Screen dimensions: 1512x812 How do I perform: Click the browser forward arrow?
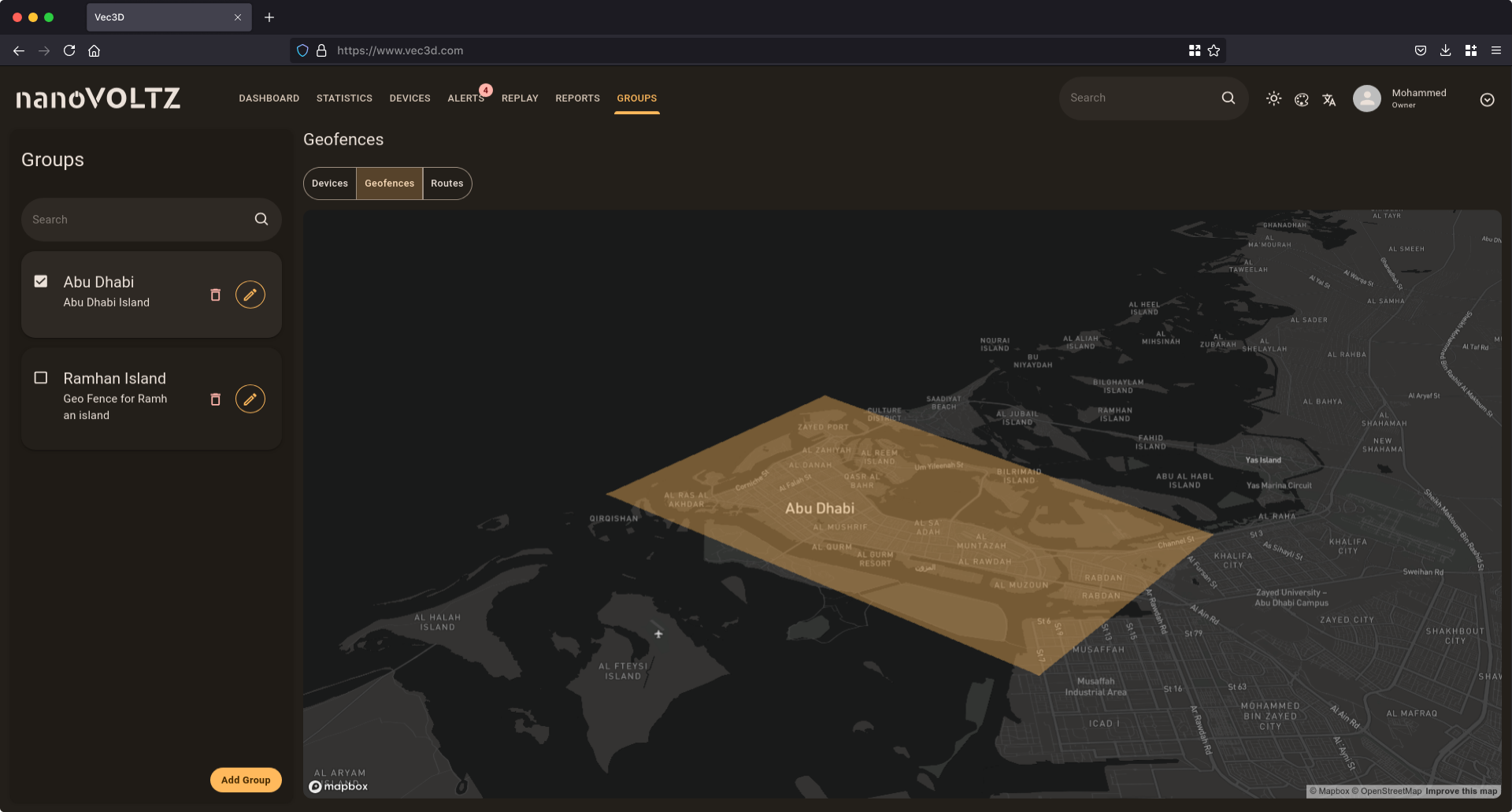(x=44, y=50)
